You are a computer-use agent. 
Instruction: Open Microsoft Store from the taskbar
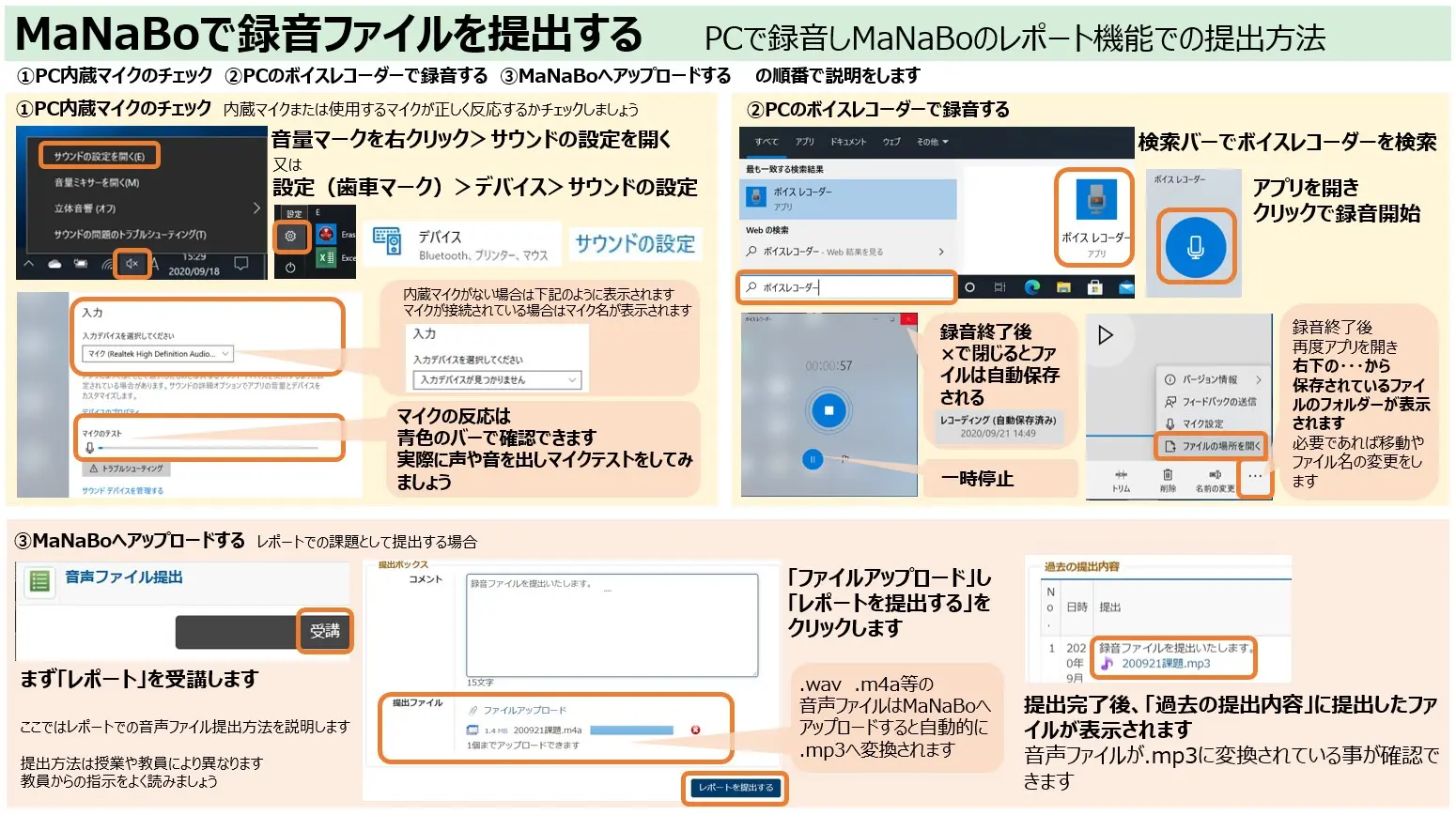click(1095, 287)
